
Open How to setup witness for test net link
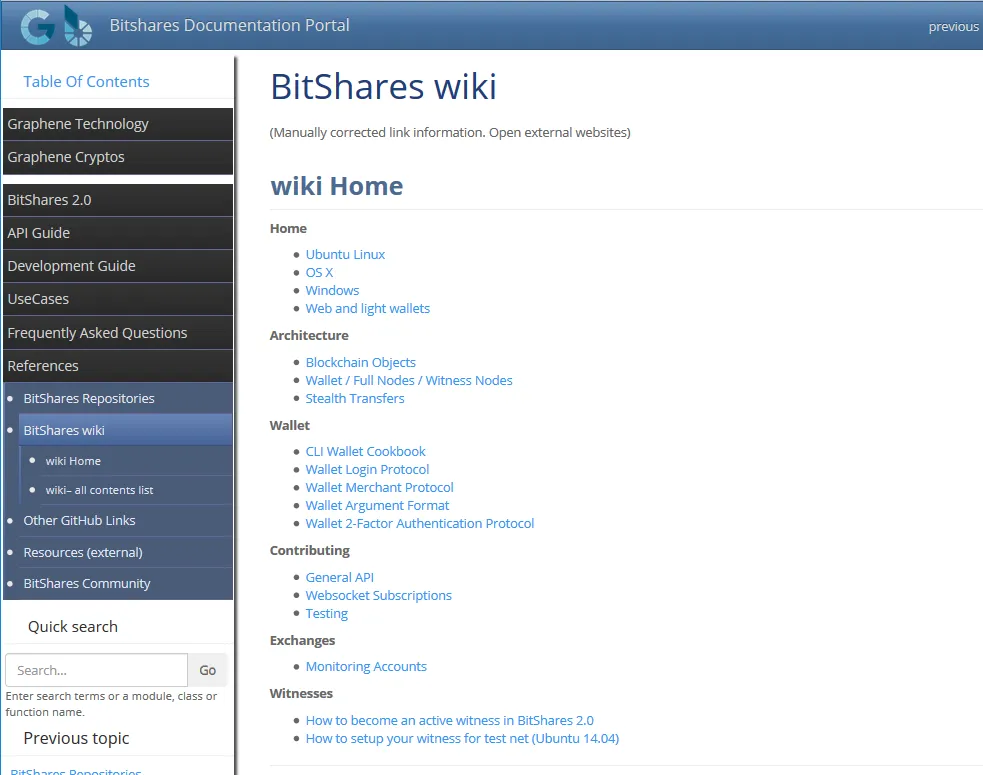(462, 739)
